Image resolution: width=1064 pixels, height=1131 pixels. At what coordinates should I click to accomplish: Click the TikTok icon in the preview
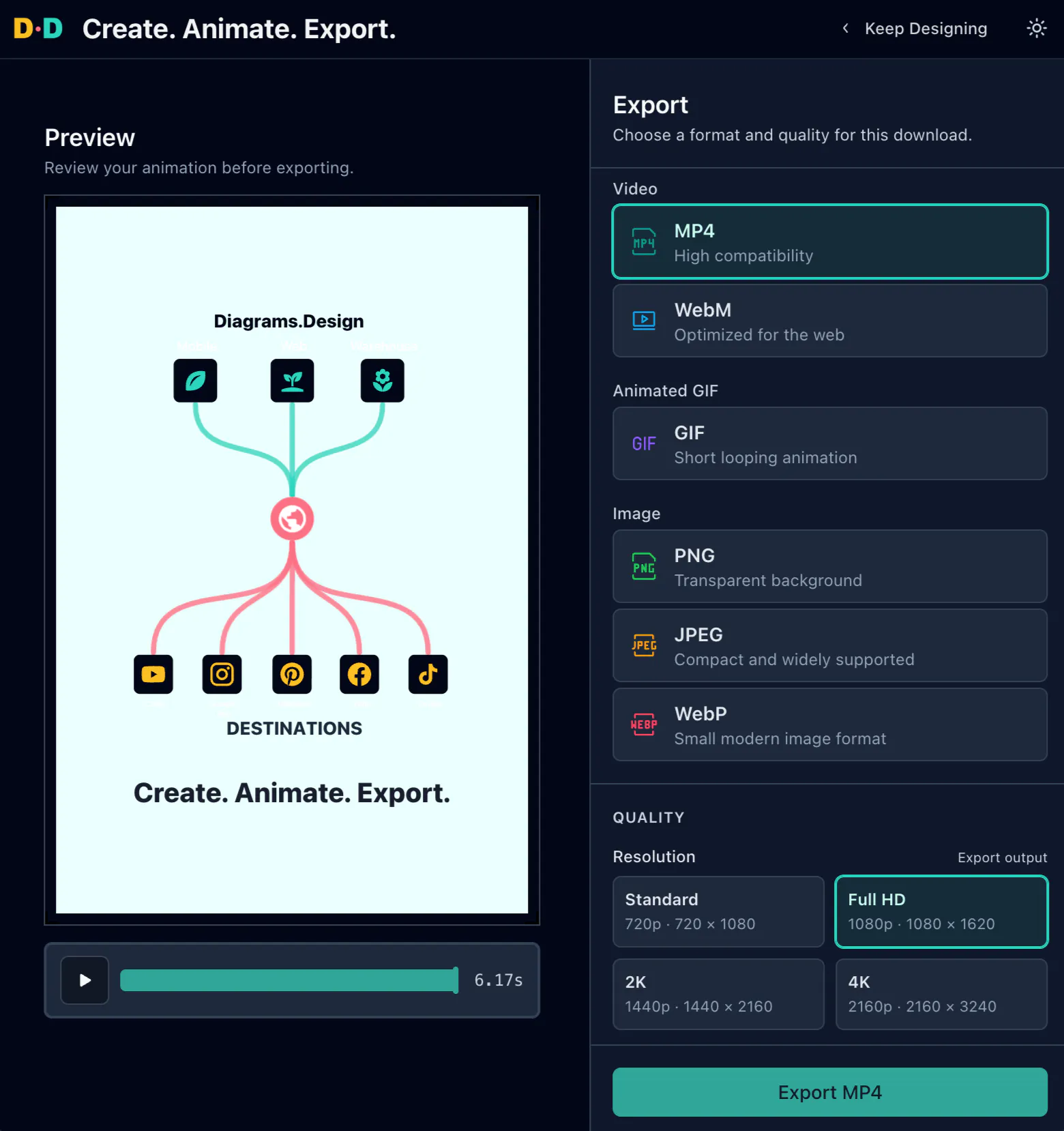click(428, 675)
